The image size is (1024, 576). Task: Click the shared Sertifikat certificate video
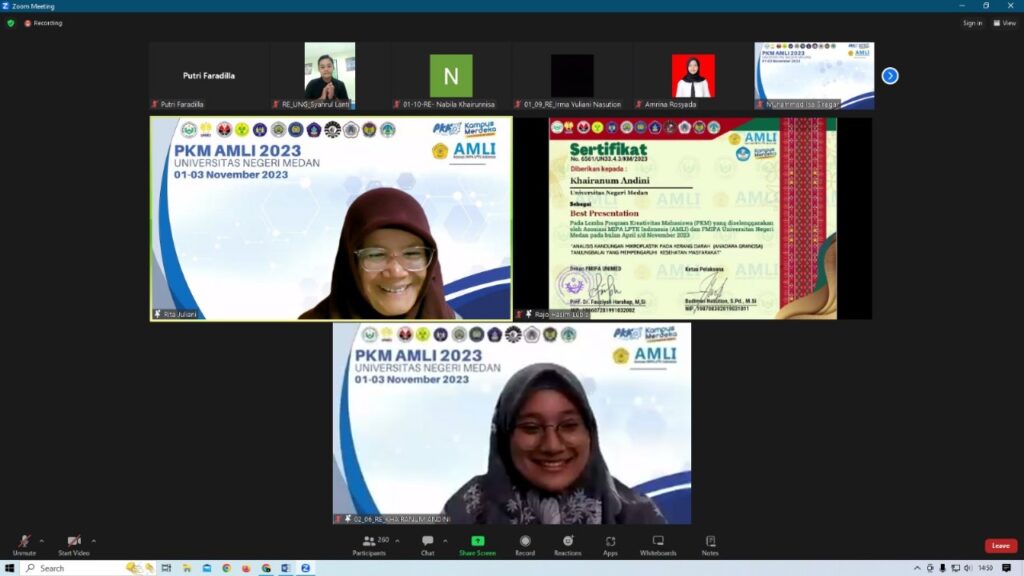point(693,218)
